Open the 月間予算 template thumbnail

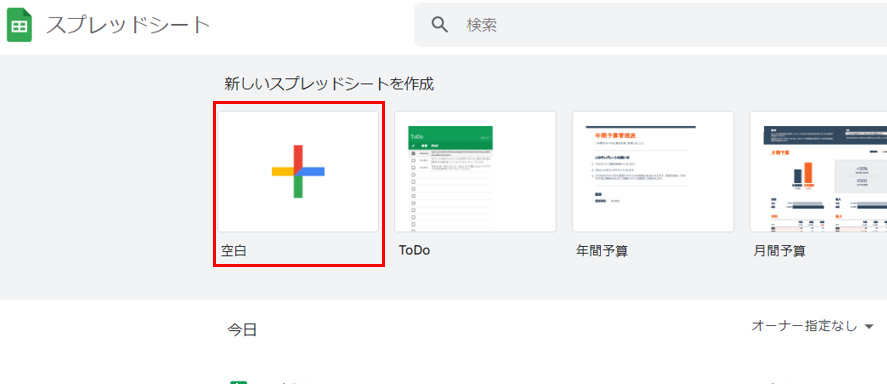(x=819, y=171)
